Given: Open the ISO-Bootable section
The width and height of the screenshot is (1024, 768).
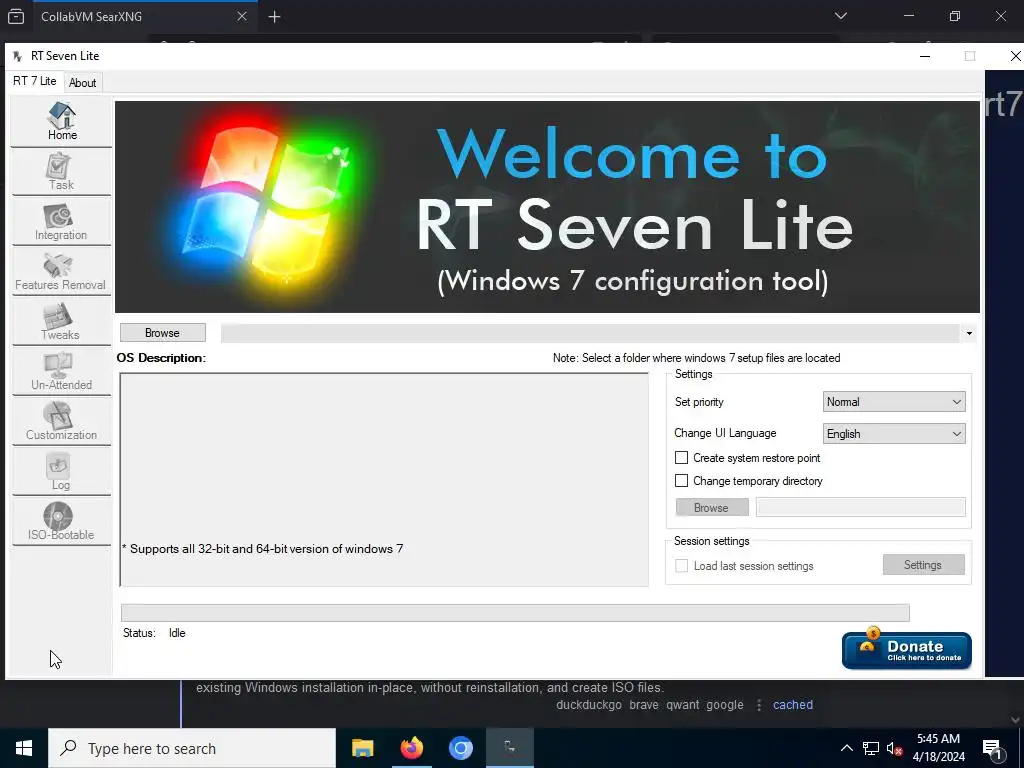Looking at the screenshot, I should pyautogui.click(x=61, y=522).
